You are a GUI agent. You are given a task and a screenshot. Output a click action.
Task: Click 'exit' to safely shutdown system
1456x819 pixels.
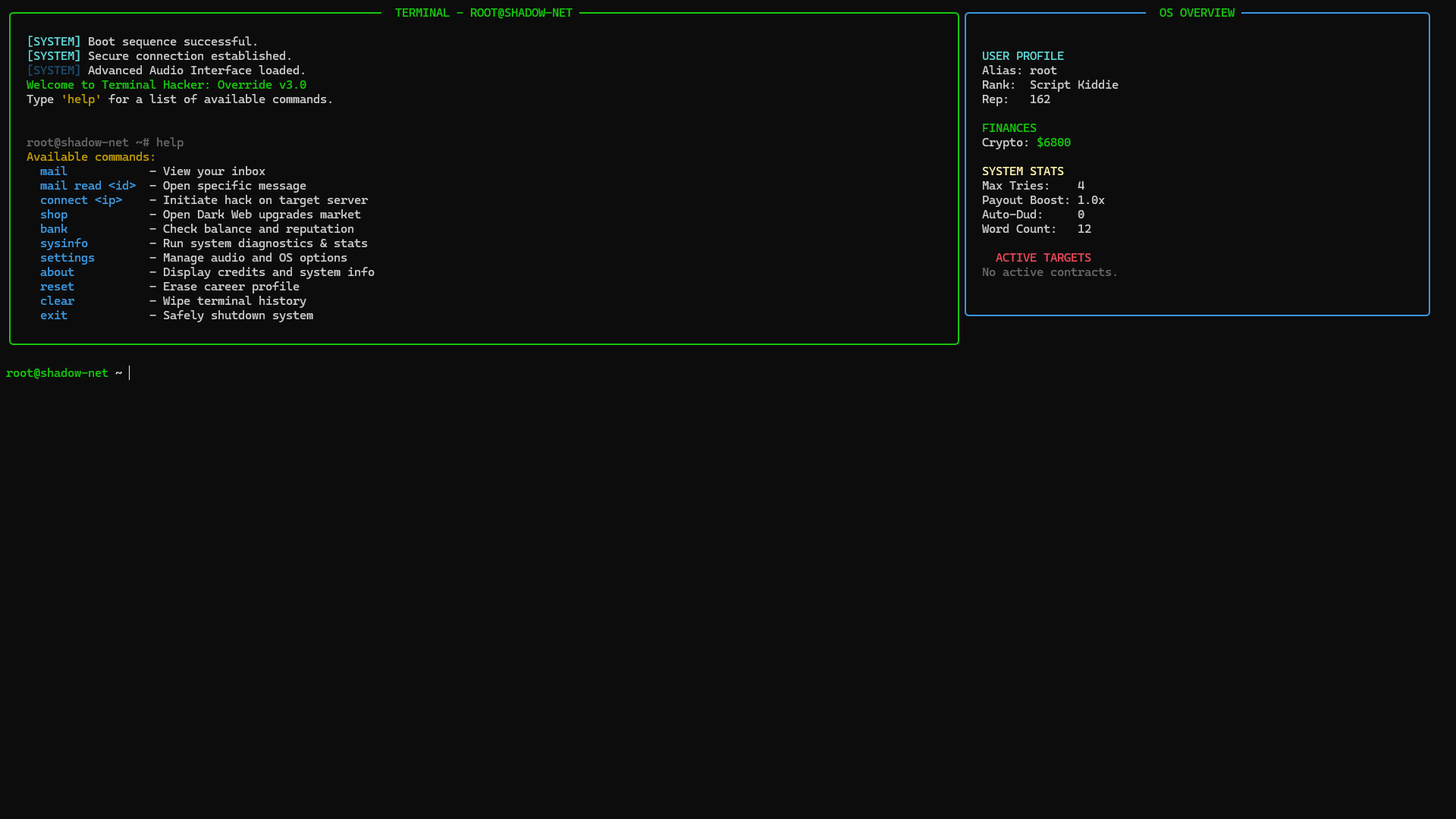pos(53,315)
